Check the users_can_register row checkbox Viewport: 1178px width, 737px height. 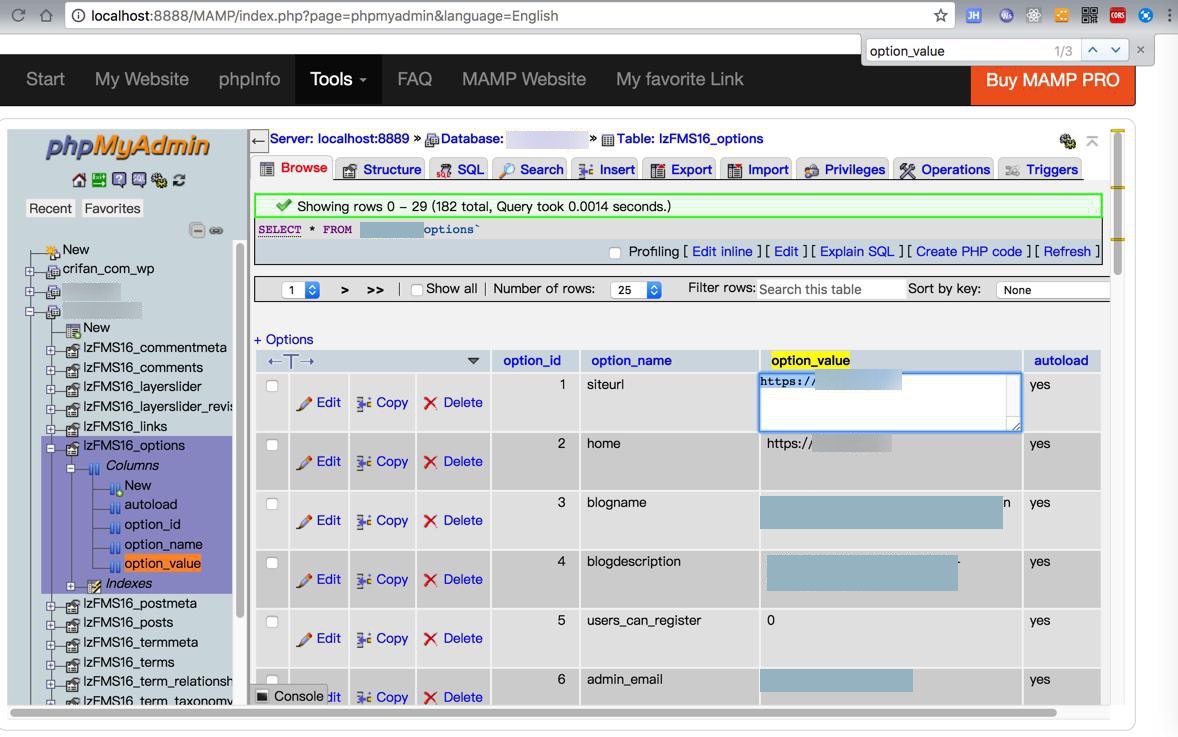[272, 621]
